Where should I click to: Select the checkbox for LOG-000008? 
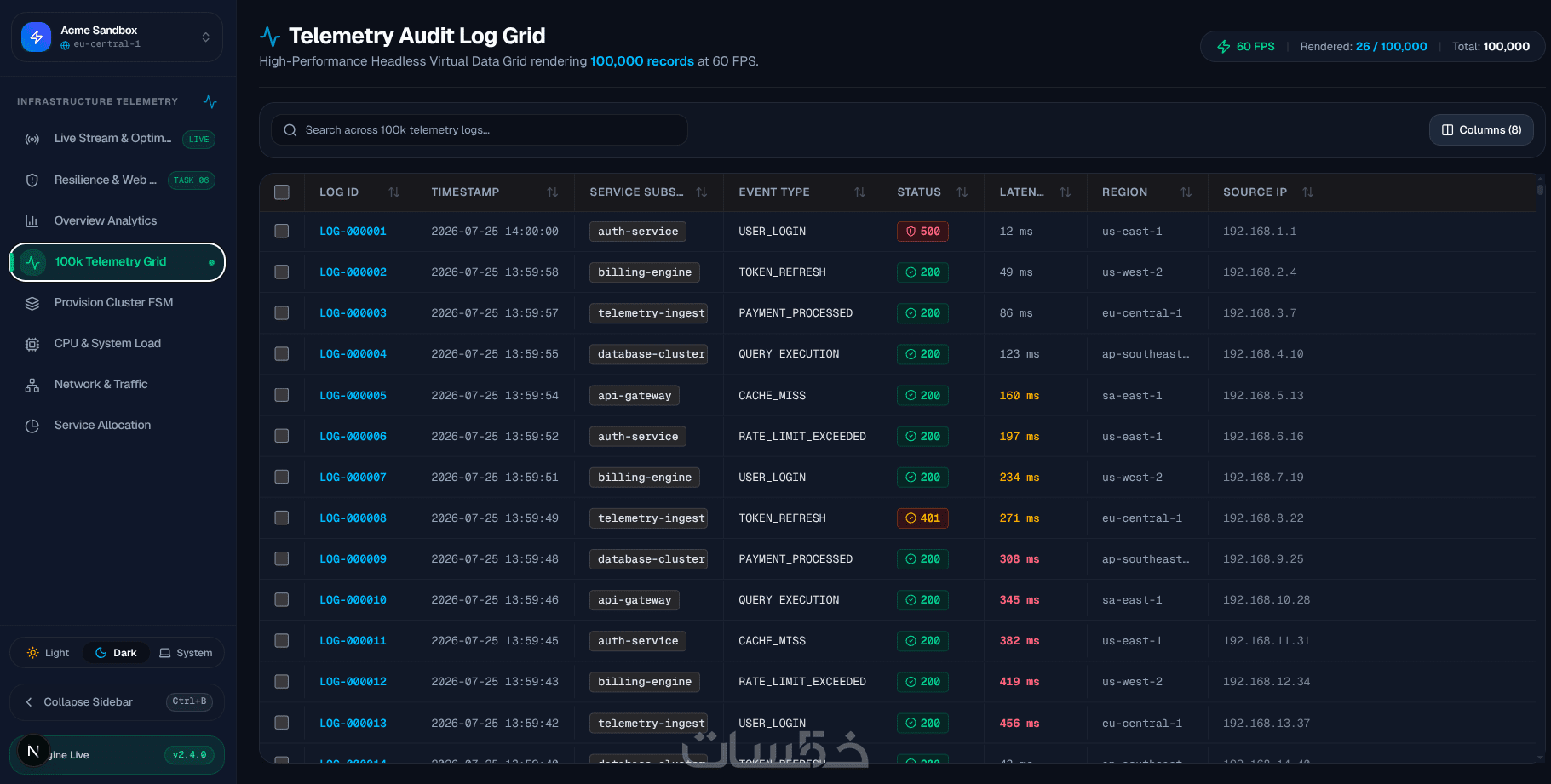click(x=282, y=518)
